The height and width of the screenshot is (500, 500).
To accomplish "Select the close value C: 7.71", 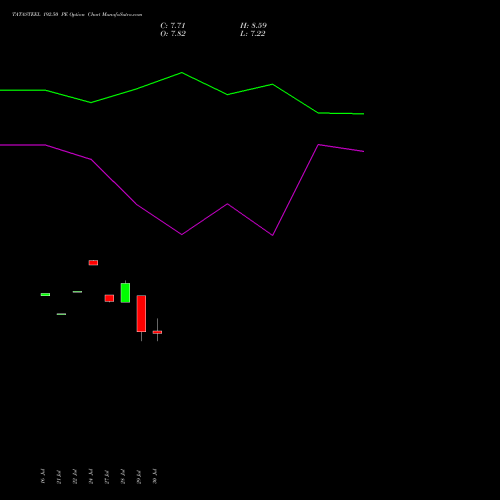I will 173,26.
